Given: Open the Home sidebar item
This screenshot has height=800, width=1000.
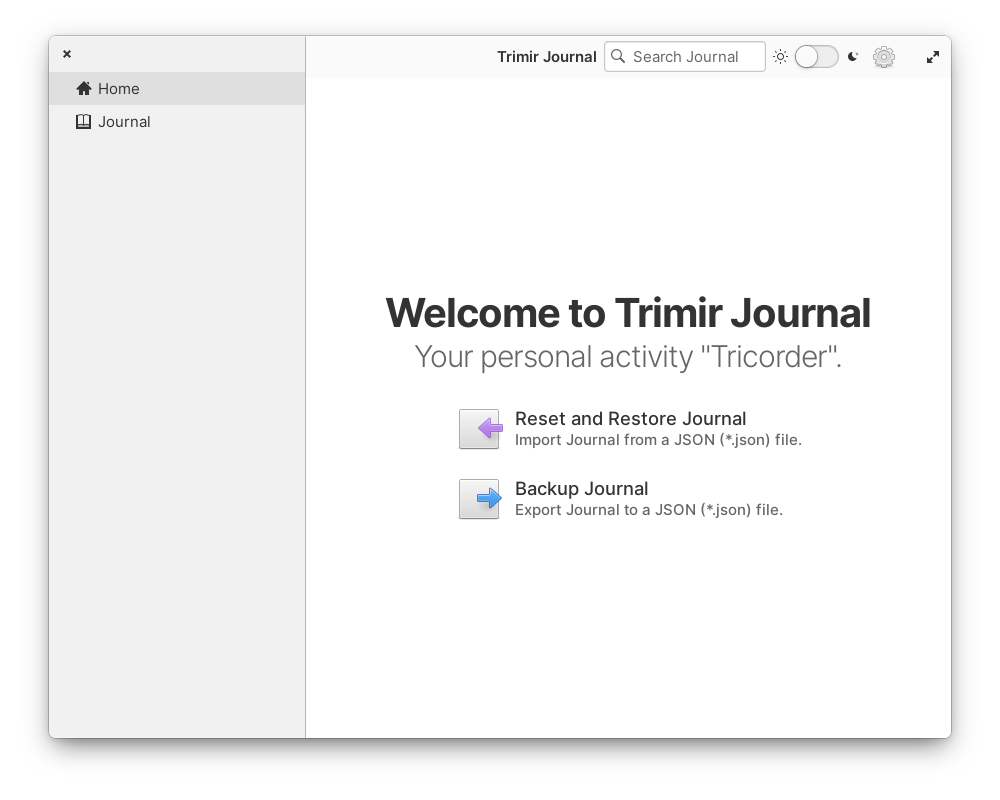Looking at the screenshot, I should [177, 89].
